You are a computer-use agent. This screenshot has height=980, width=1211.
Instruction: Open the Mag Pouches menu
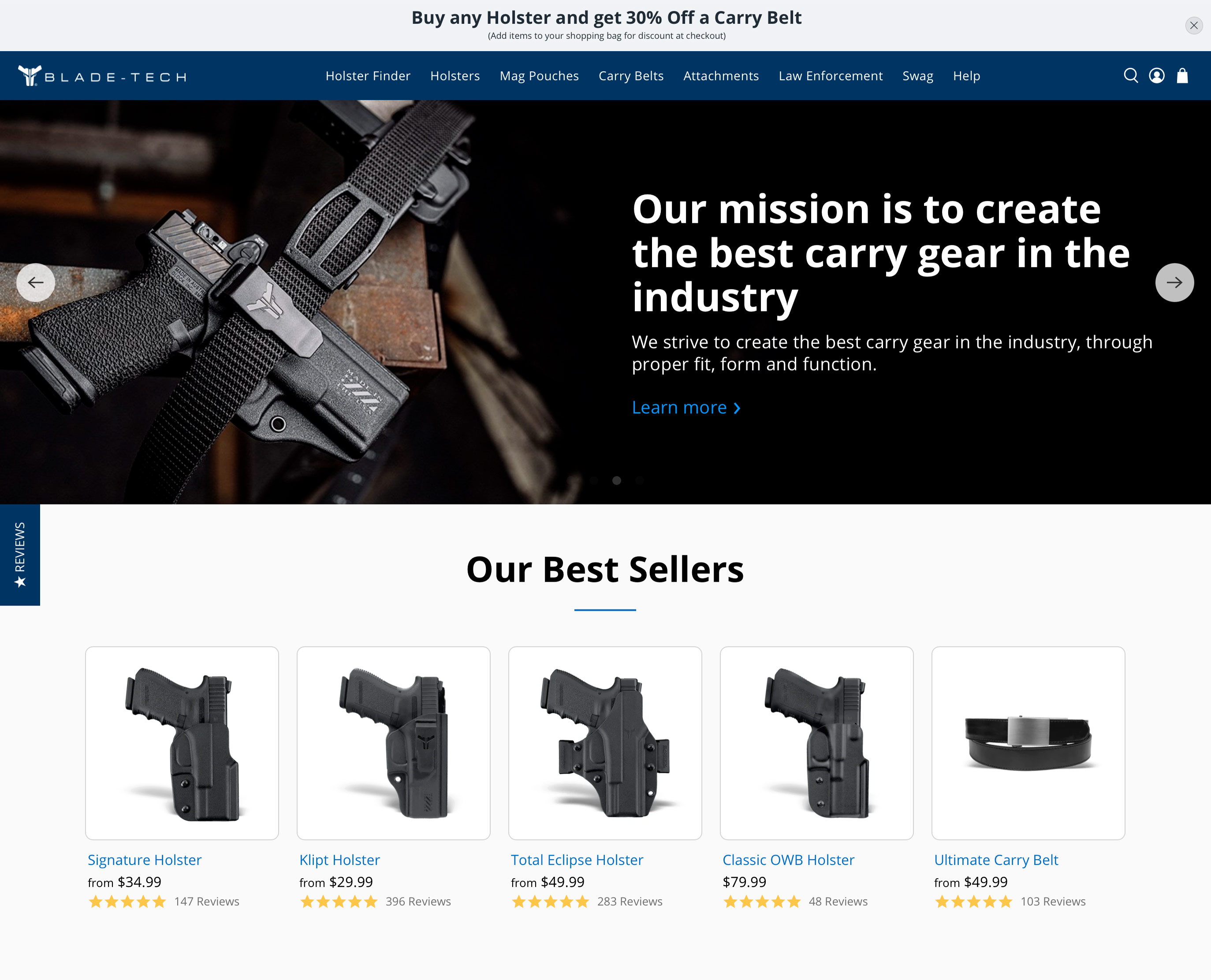tap(539, 76)
